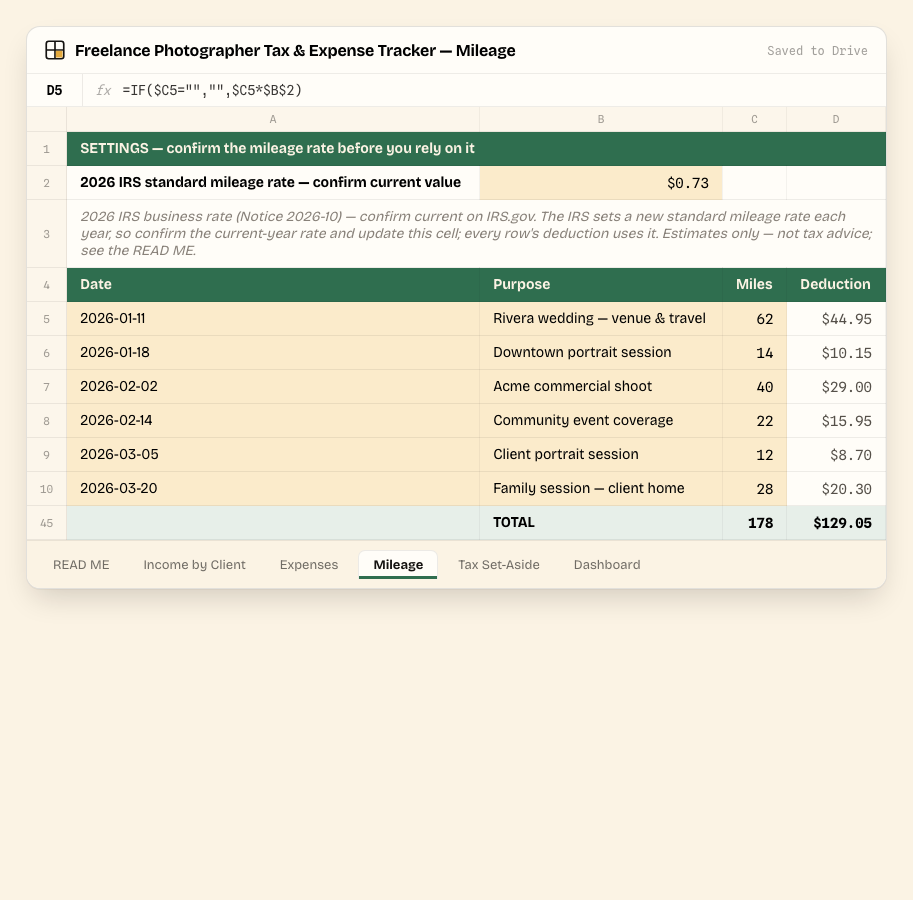Click the deduction cell $20.30
The image size is (913, 900).
point(836,488)
